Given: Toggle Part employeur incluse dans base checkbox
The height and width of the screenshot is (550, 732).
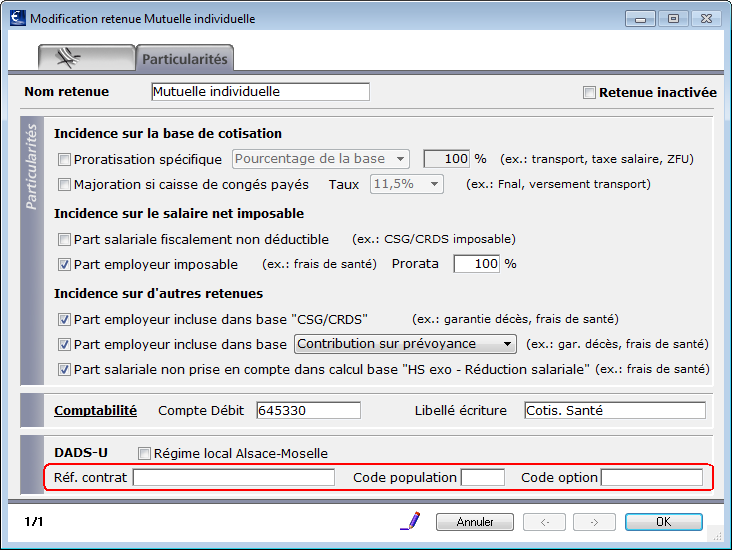Looking at the screenshot, I should (64, 345).
